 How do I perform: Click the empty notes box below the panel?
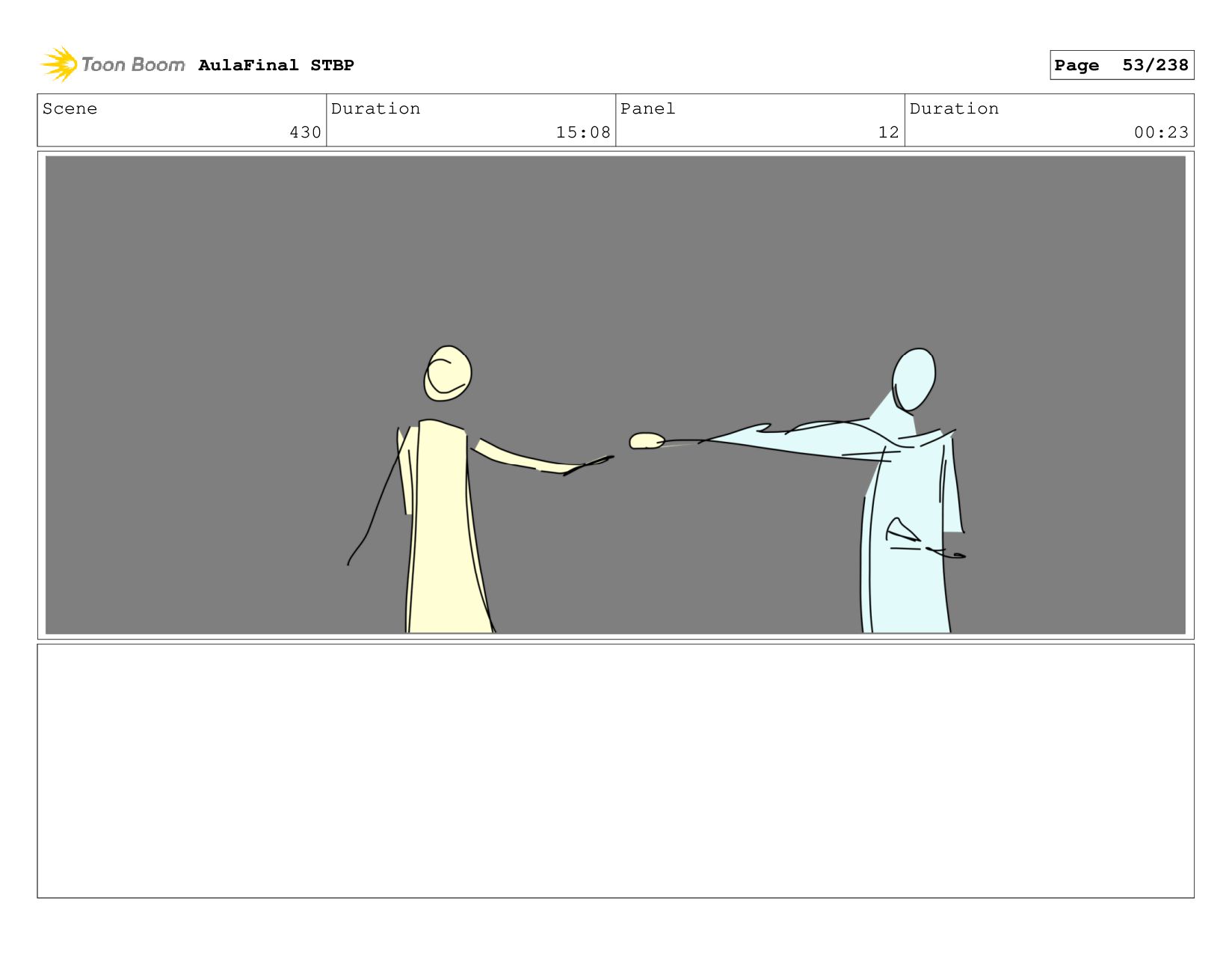pos(615,771)
